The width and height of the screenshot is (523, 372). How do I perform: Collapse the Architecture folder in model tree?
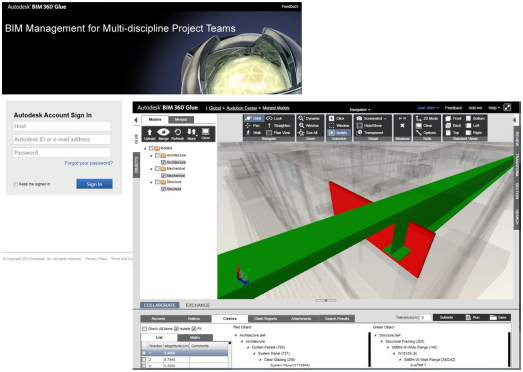[x=151, y=156]
